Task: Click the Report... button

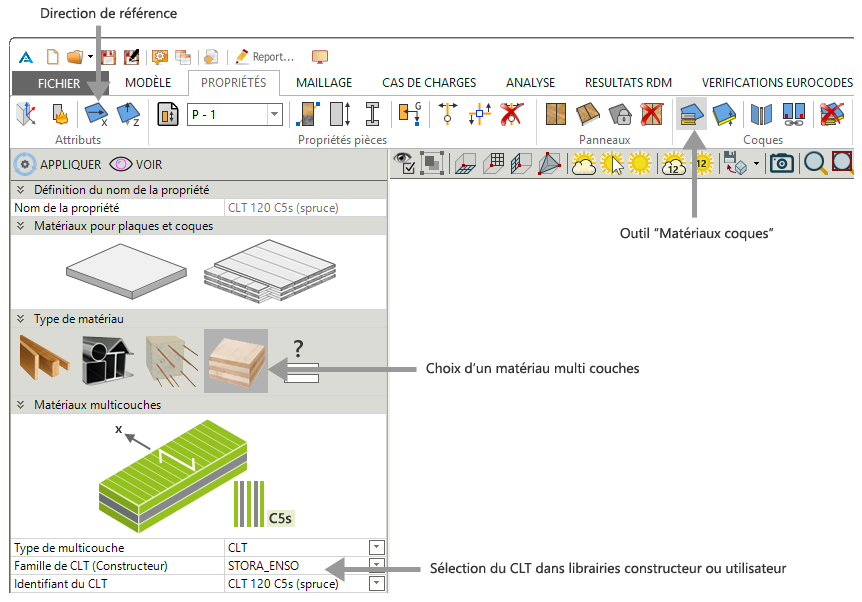Action: (265, 57)
